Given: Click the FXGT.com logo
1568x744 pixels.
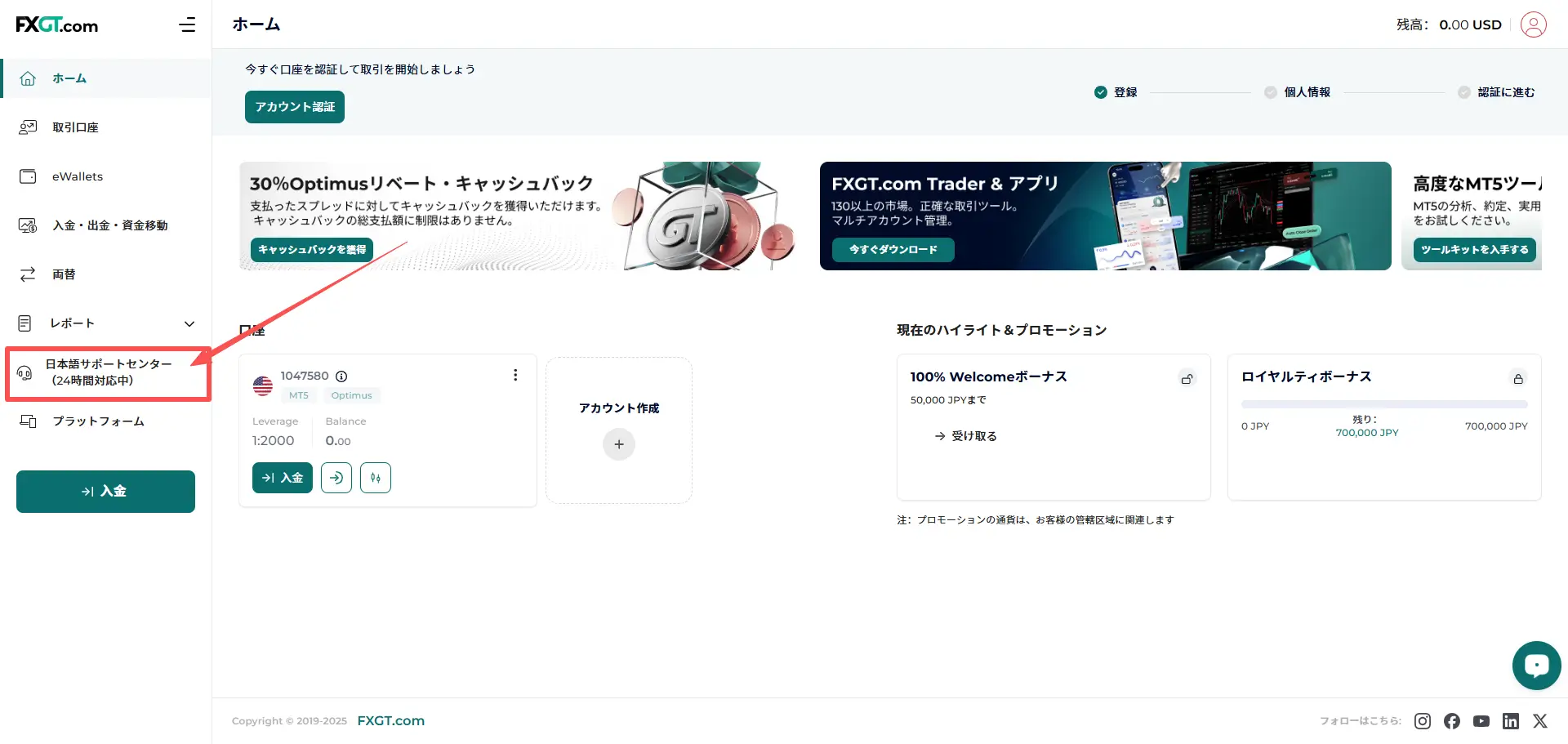Looking at the screenshot, I should click(x=57, y=25).
